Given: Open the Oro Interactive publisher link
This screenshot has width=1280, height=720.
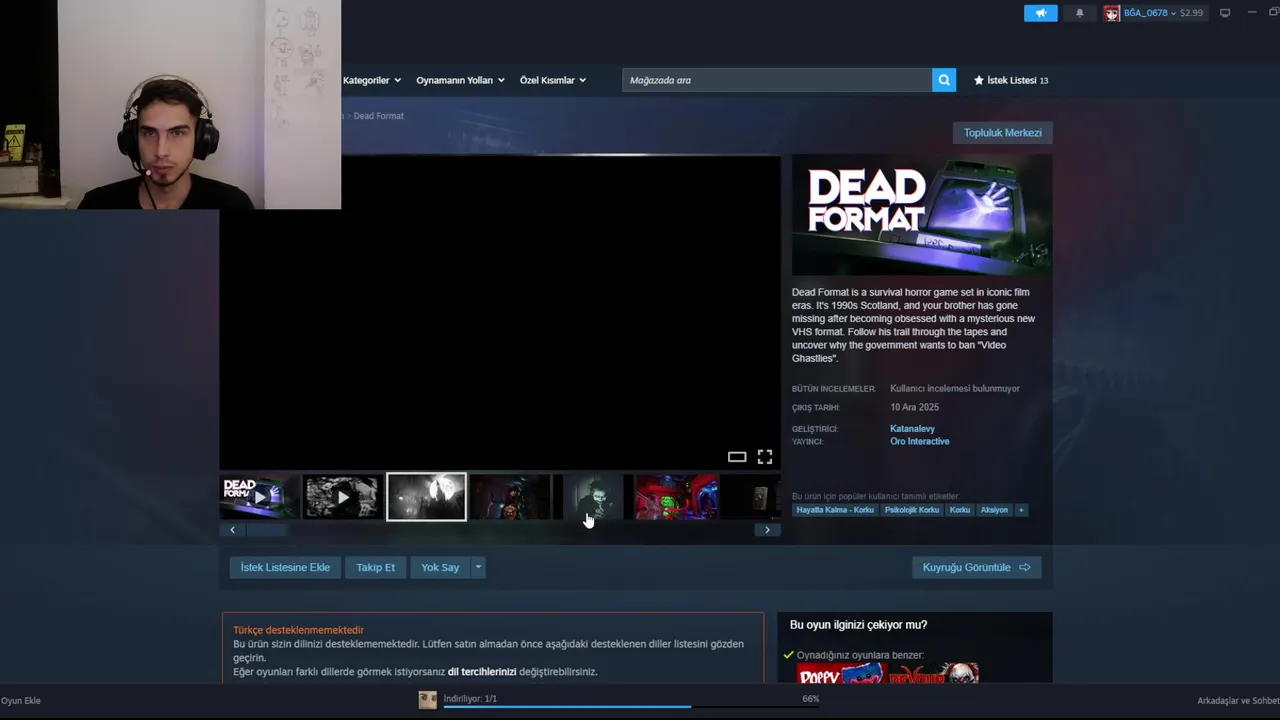Looking at the screenshot, I should point(920,441).
